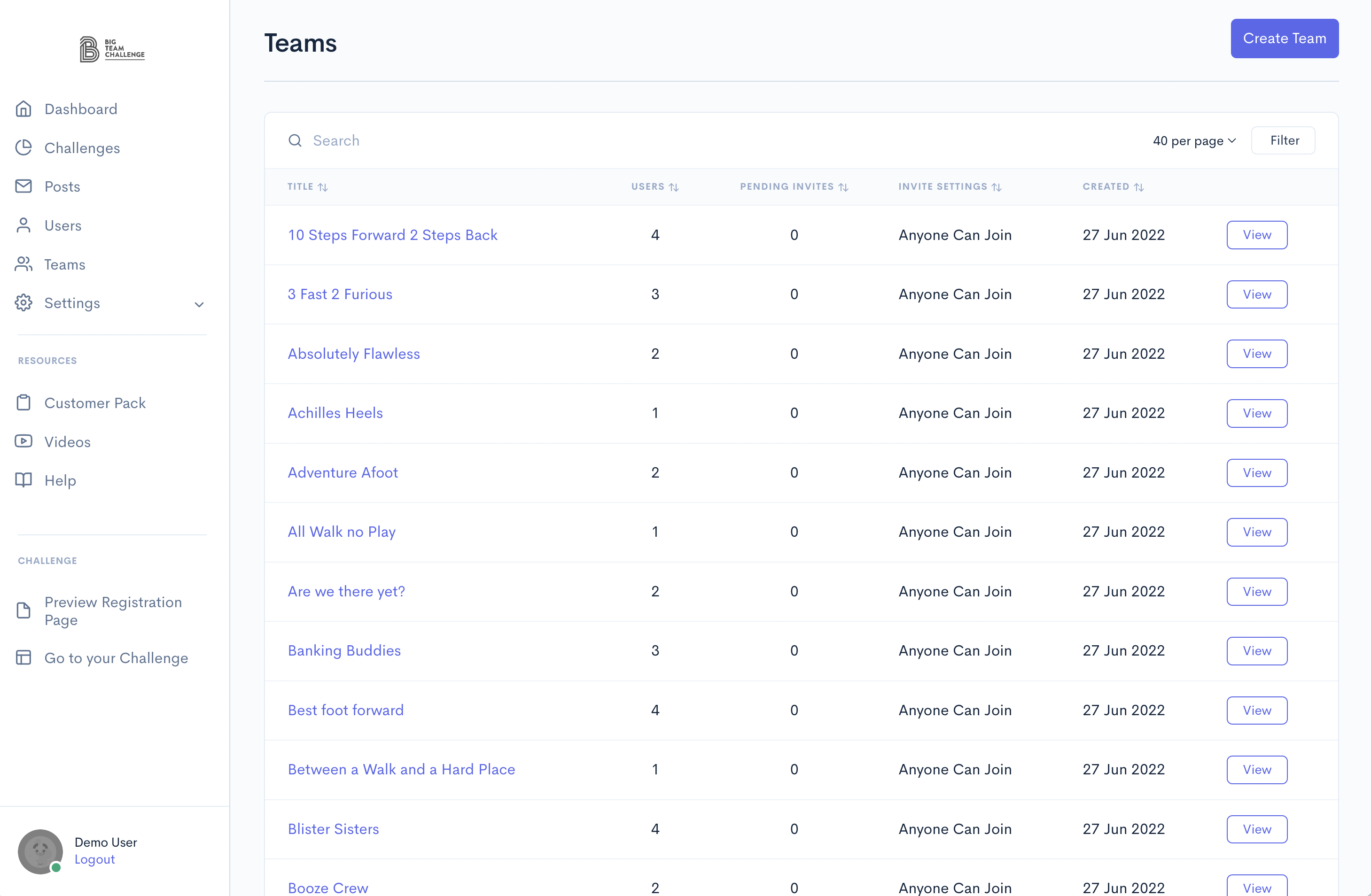Click the Create Team button
Viewport: 1371px width, 896px height.
tap(1284, 39)
